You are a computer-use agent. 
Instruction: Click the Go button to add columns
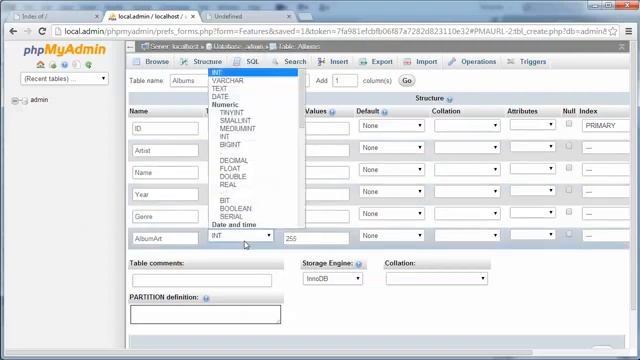(x=407, y=80)
